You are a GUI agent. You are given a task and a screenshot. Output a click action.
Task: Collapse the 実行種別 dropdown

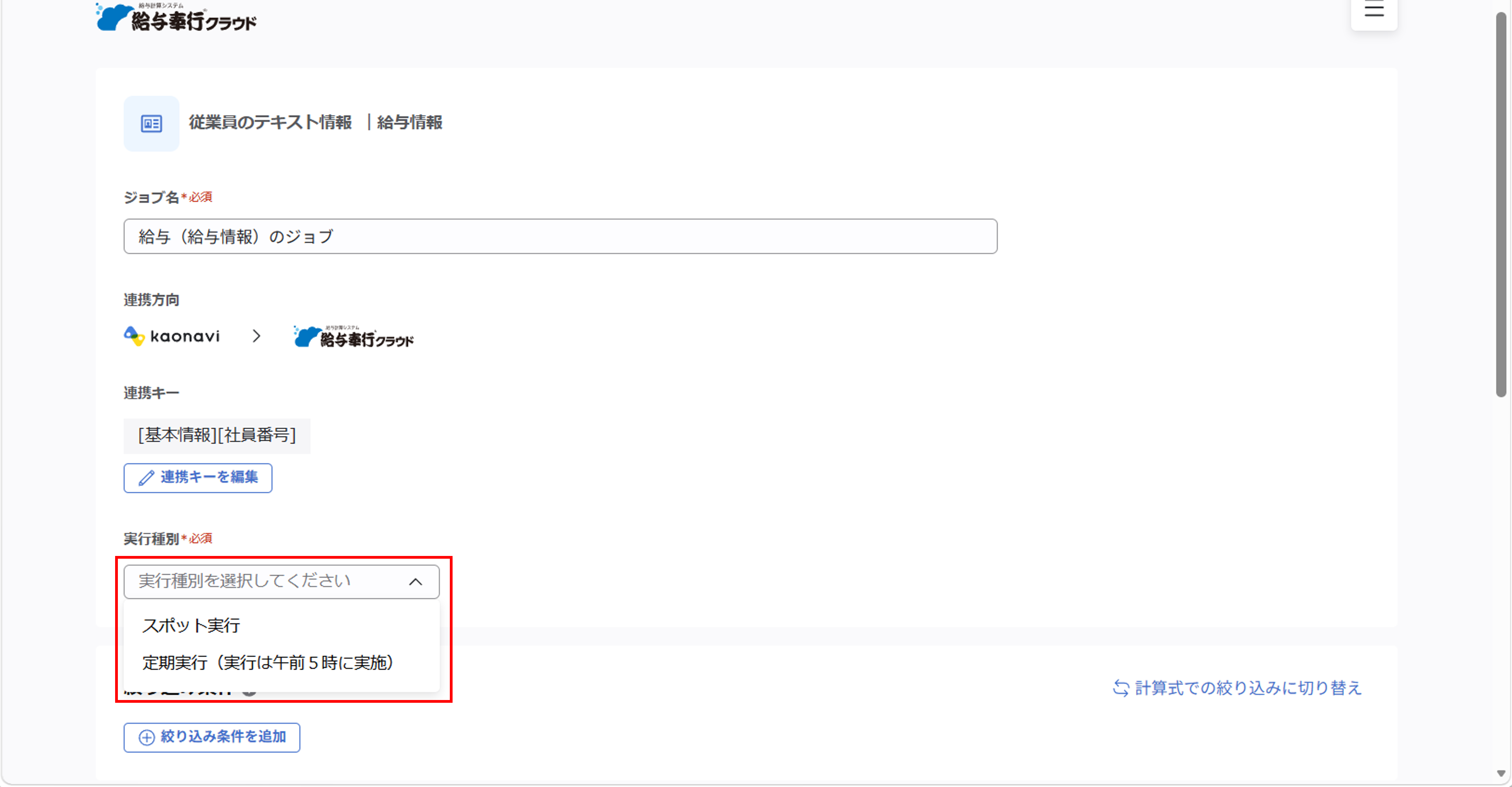282,581
